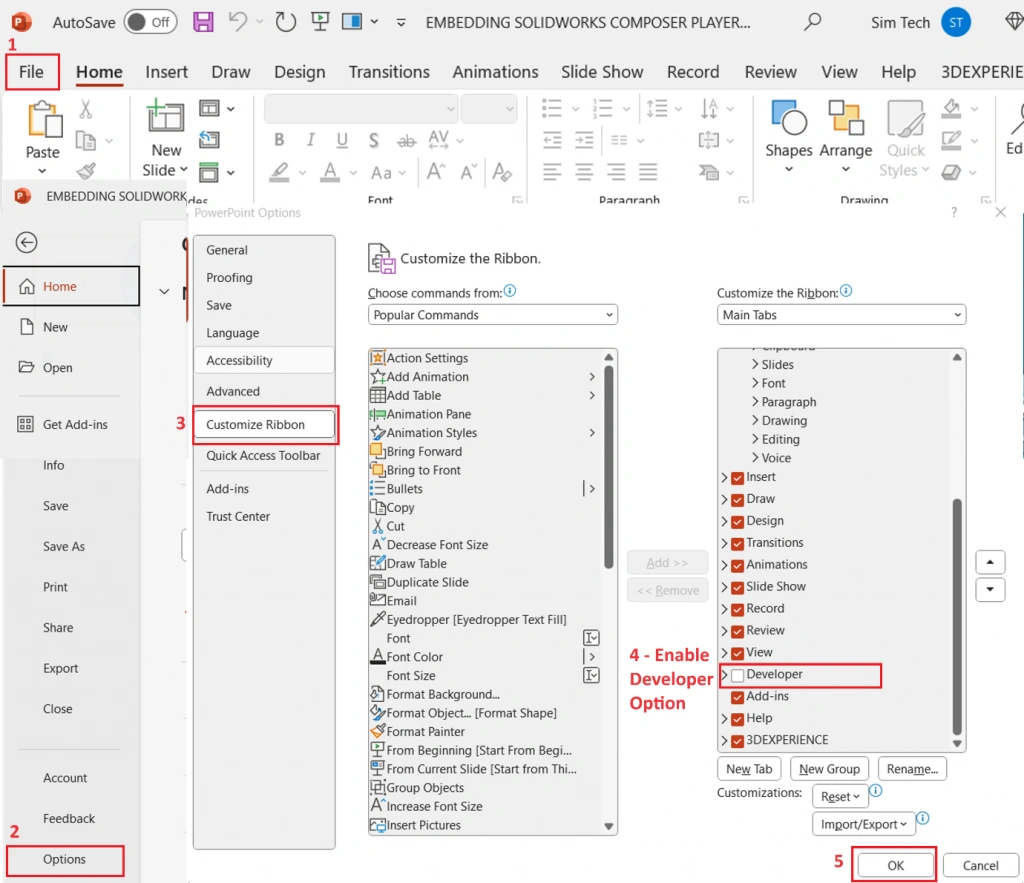Screen dimensions: 1024x883
Task: Click the New Slide icon
Action: click(165, 116)
